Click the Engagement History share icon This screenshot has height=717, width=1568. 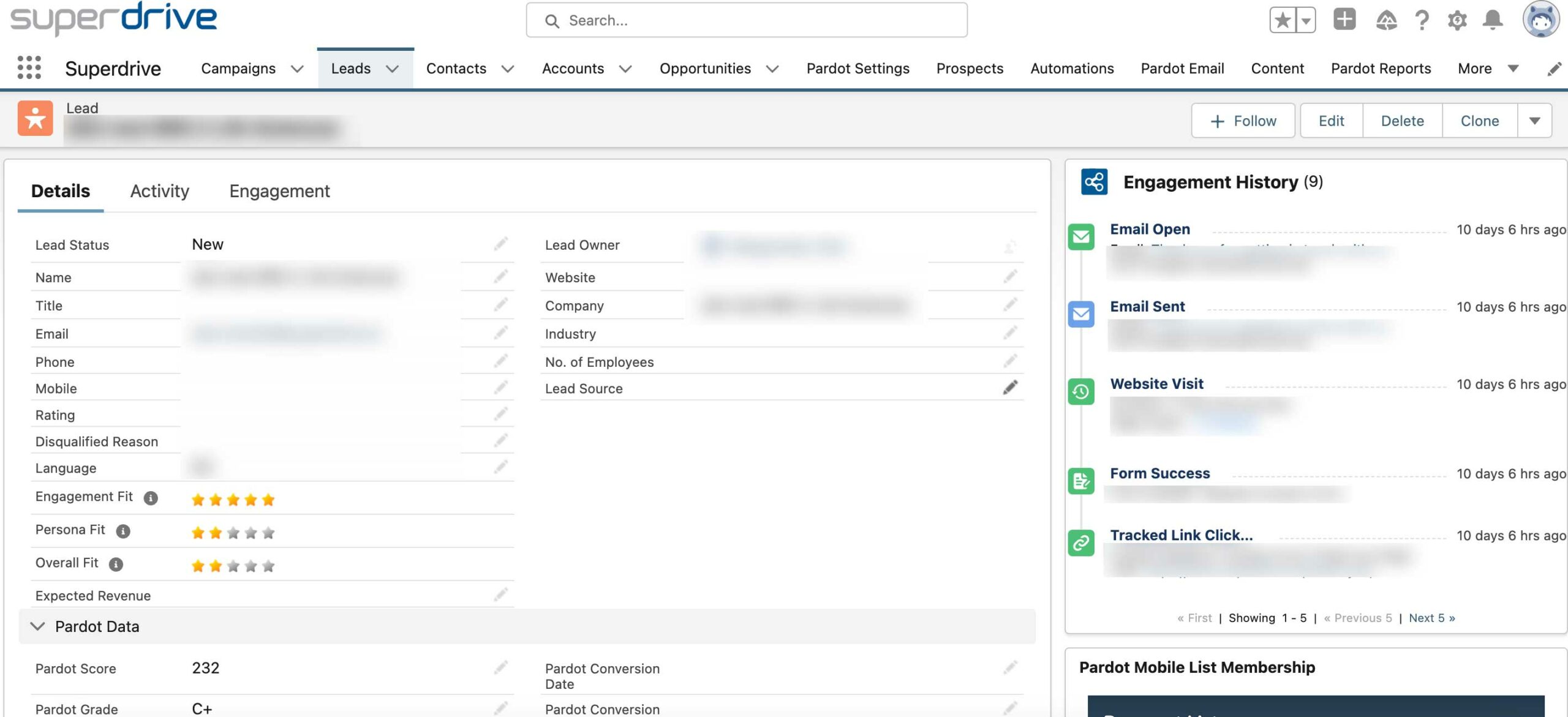pyautogui.click(x=1094, y=182)
